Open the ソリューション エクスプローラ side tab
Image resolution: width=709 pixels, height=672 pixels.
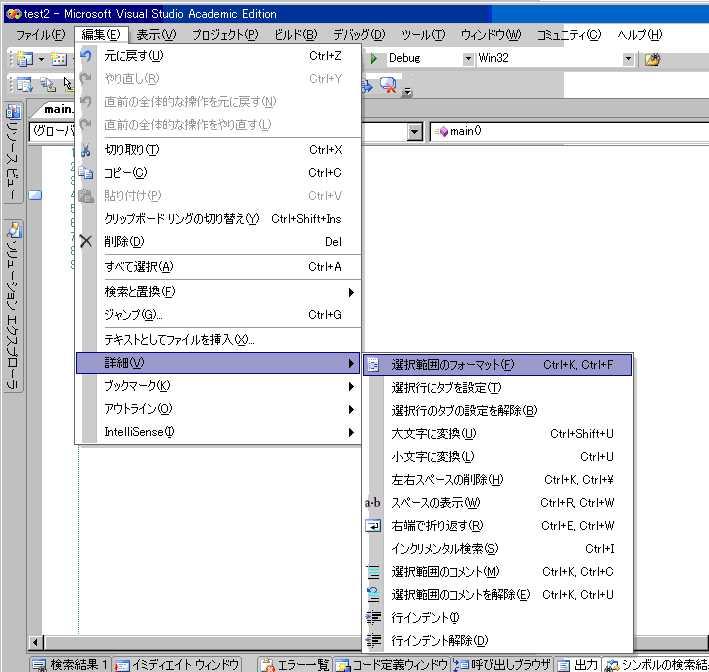(13, 305)
